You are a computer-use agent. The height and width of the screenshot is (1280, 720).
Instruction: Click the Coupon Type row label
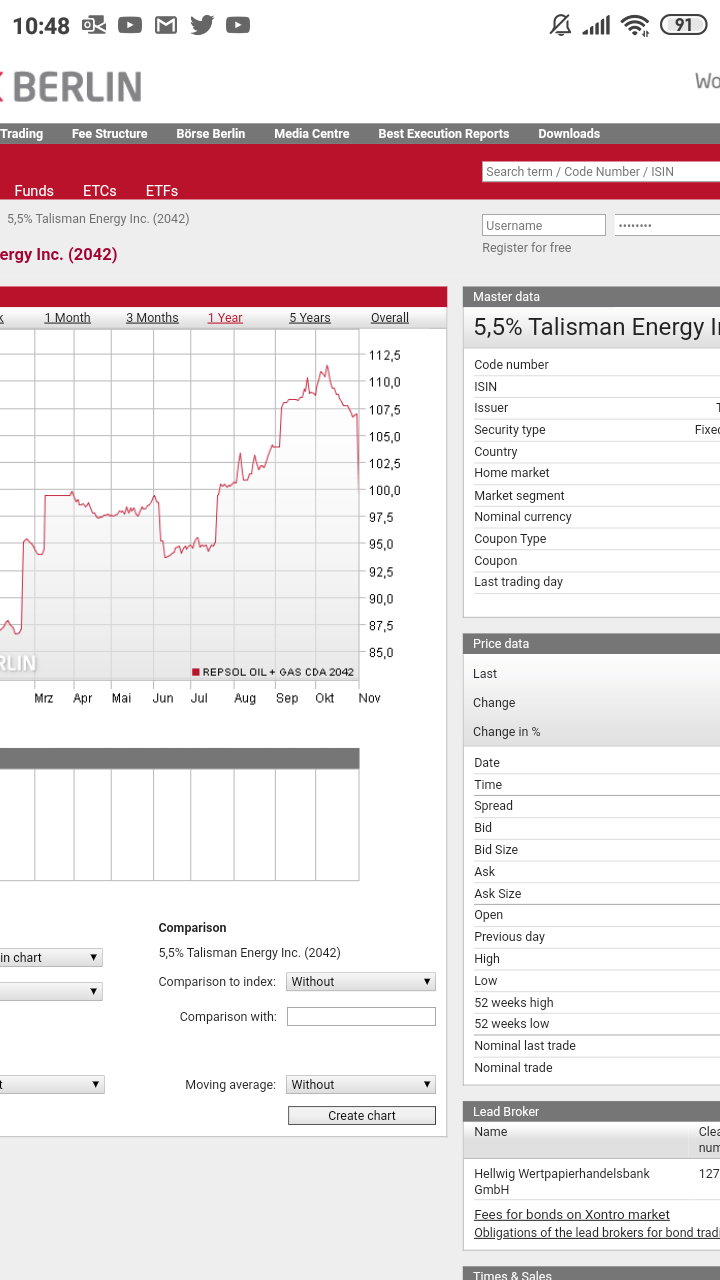[x=510, y=539]
